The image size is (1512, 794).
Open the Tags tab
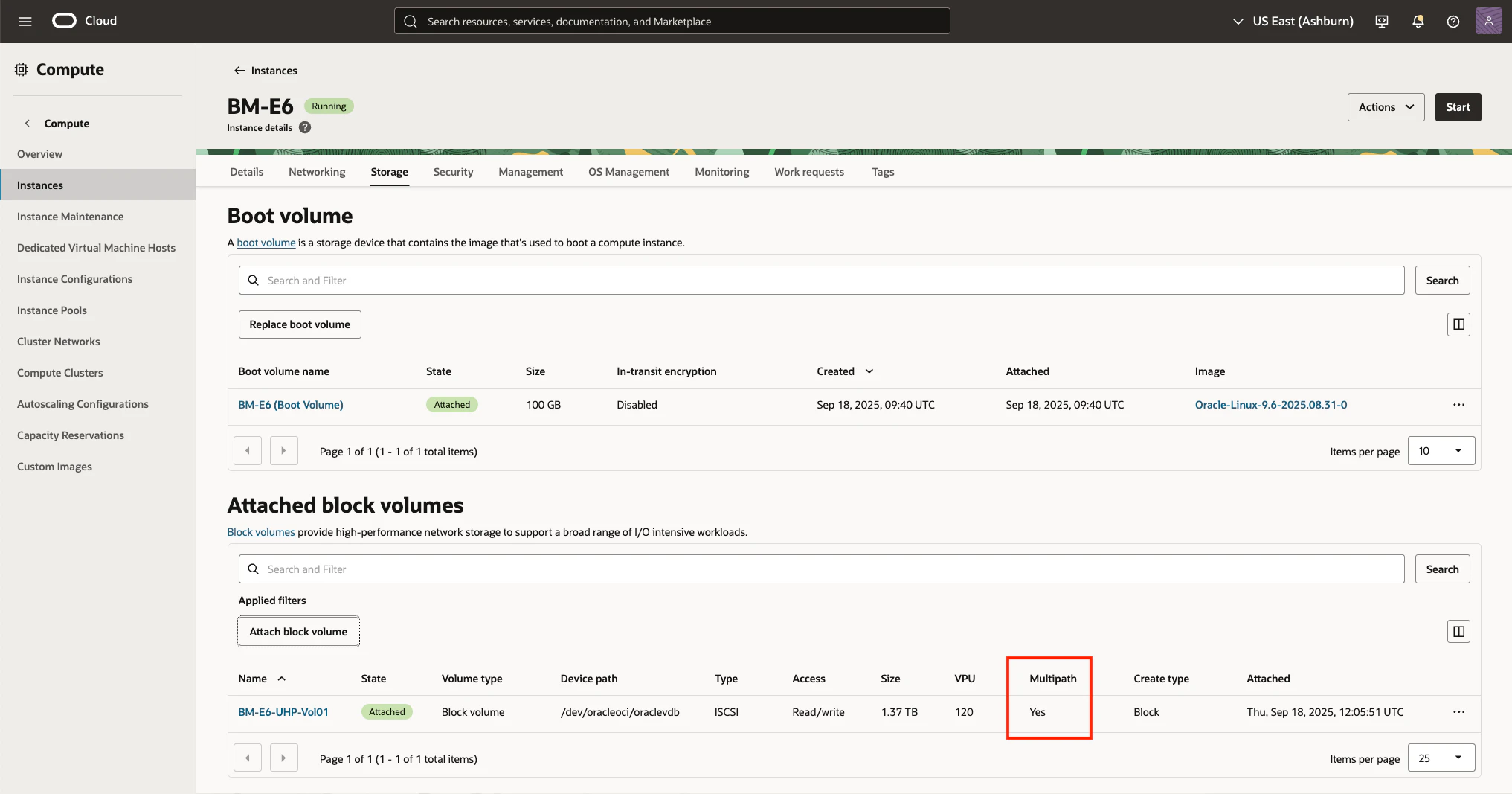[883, 172]
